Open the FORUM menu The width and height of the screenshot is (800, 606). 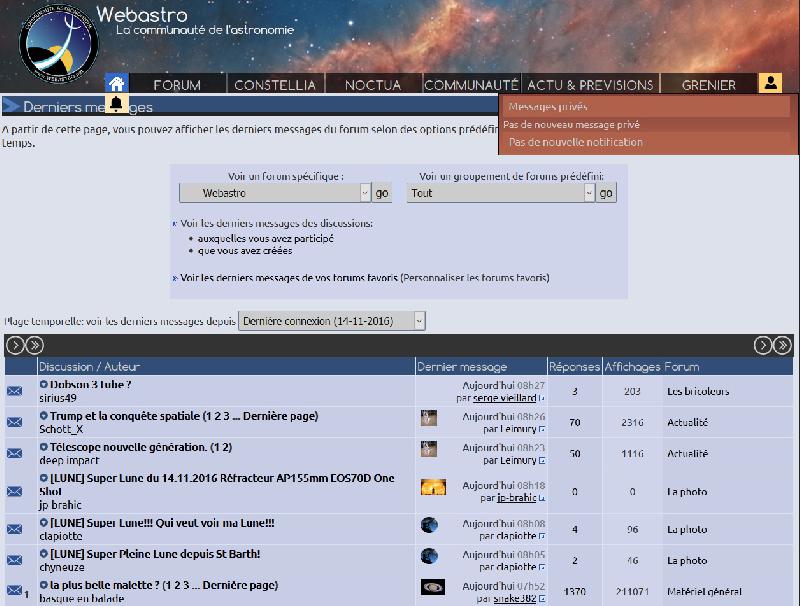pyautogui.click(x=177, y=85)
